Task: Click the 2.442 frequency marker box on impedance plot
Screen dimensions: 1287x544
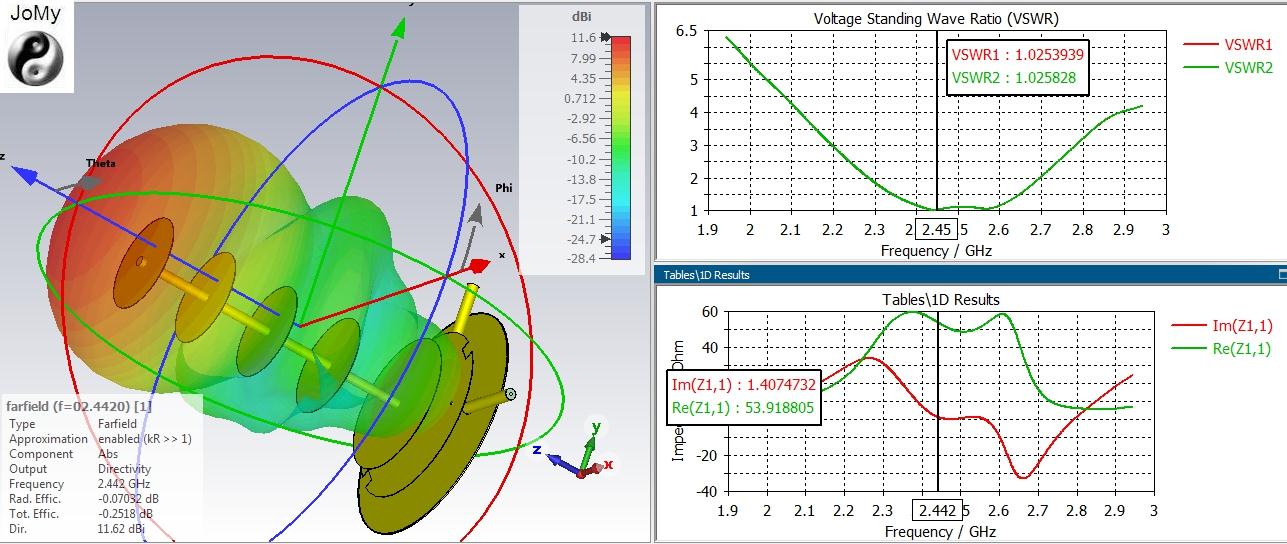Action: click(937, 510)
